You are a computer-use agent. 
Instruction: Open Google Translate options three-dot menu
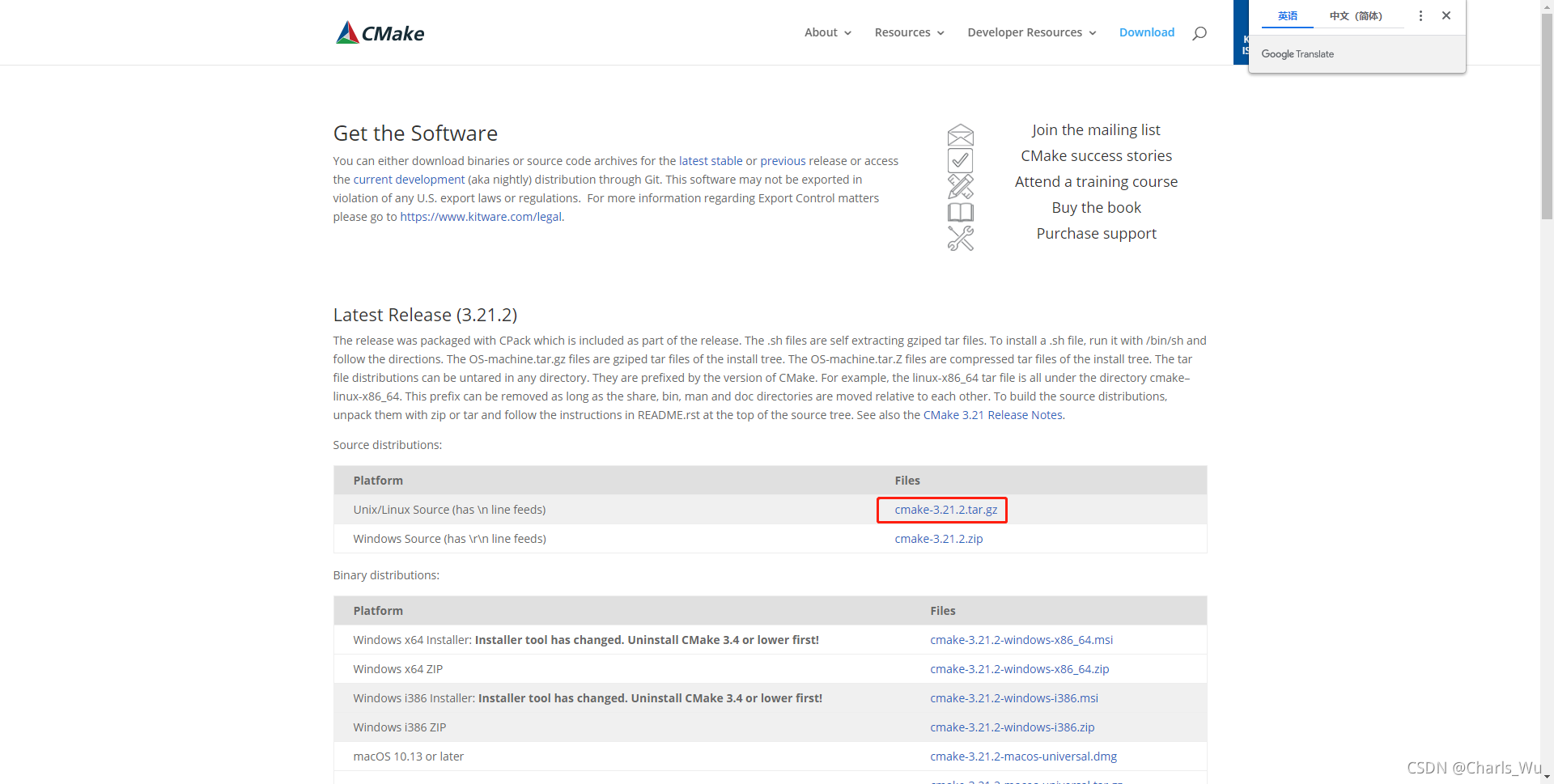tap(1420, 15)
